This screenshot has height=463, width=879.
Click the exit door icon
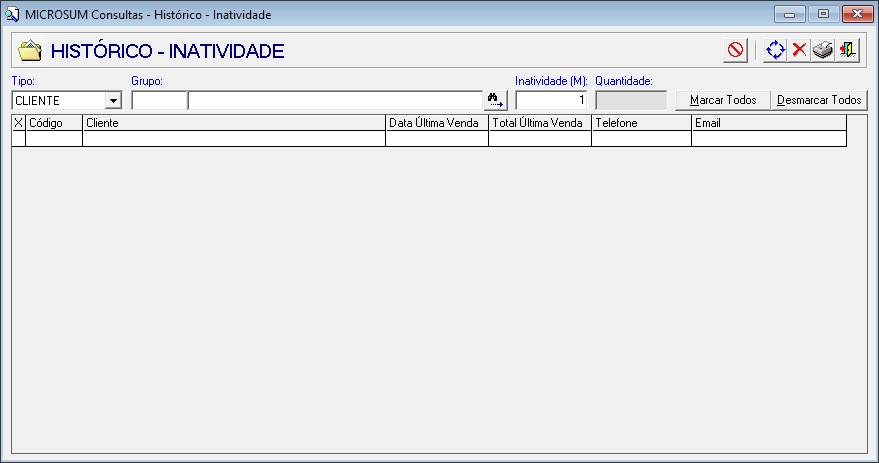click(847, 50)
